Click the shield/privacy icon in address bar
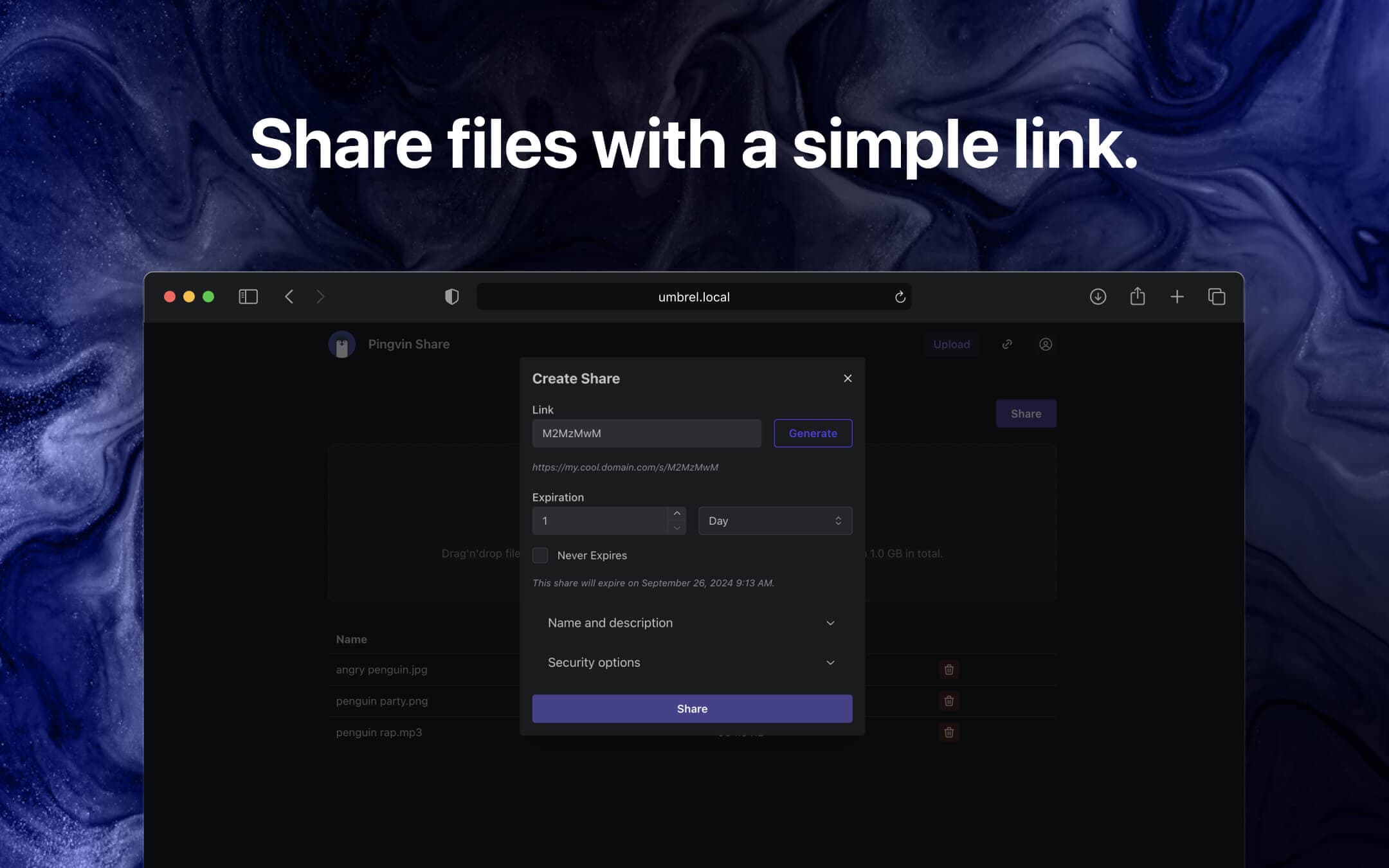 point(452,296)
